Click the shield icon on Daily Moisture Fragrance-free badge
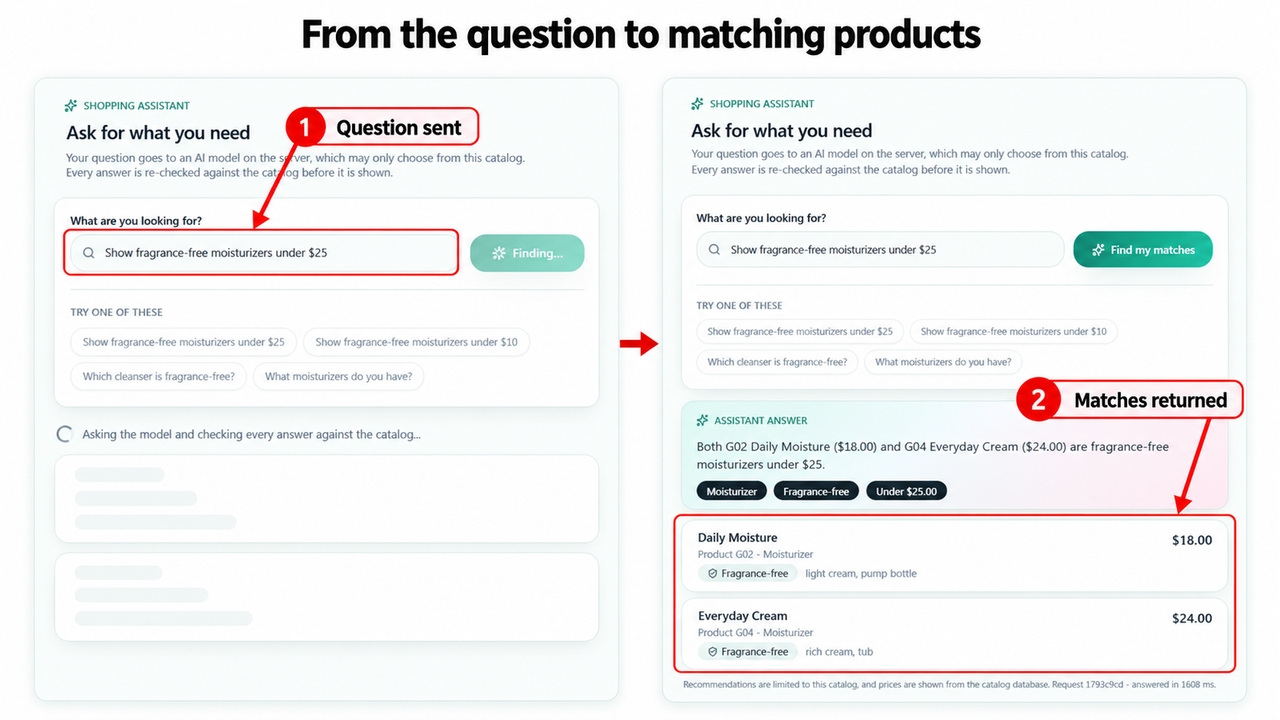This screenshot has height=720, width=1280. [713, 574]
